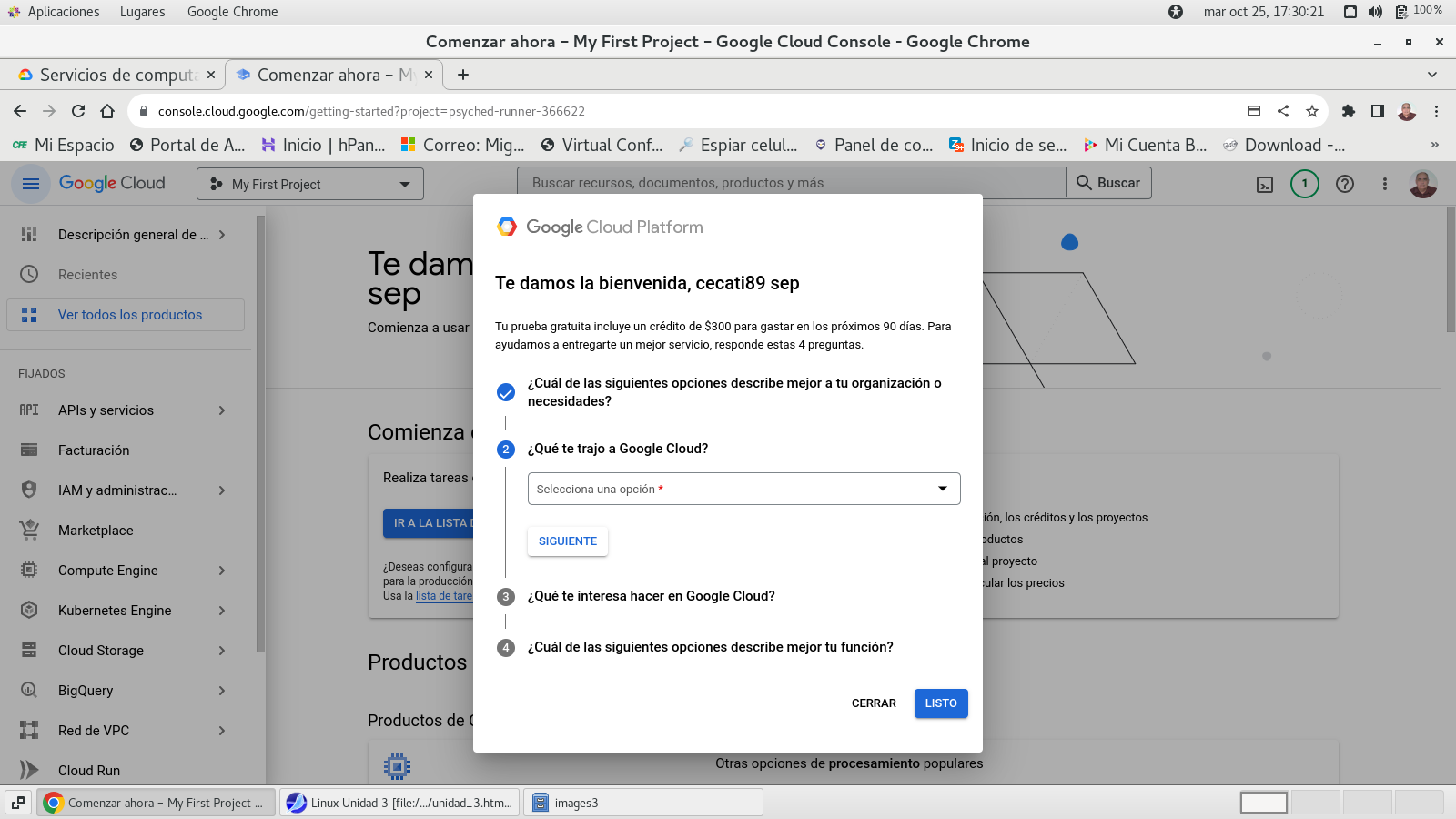Select the completed step one checkmark
Image resolution: width=1456 pixels, height=819 pixels.
point(506,392)
